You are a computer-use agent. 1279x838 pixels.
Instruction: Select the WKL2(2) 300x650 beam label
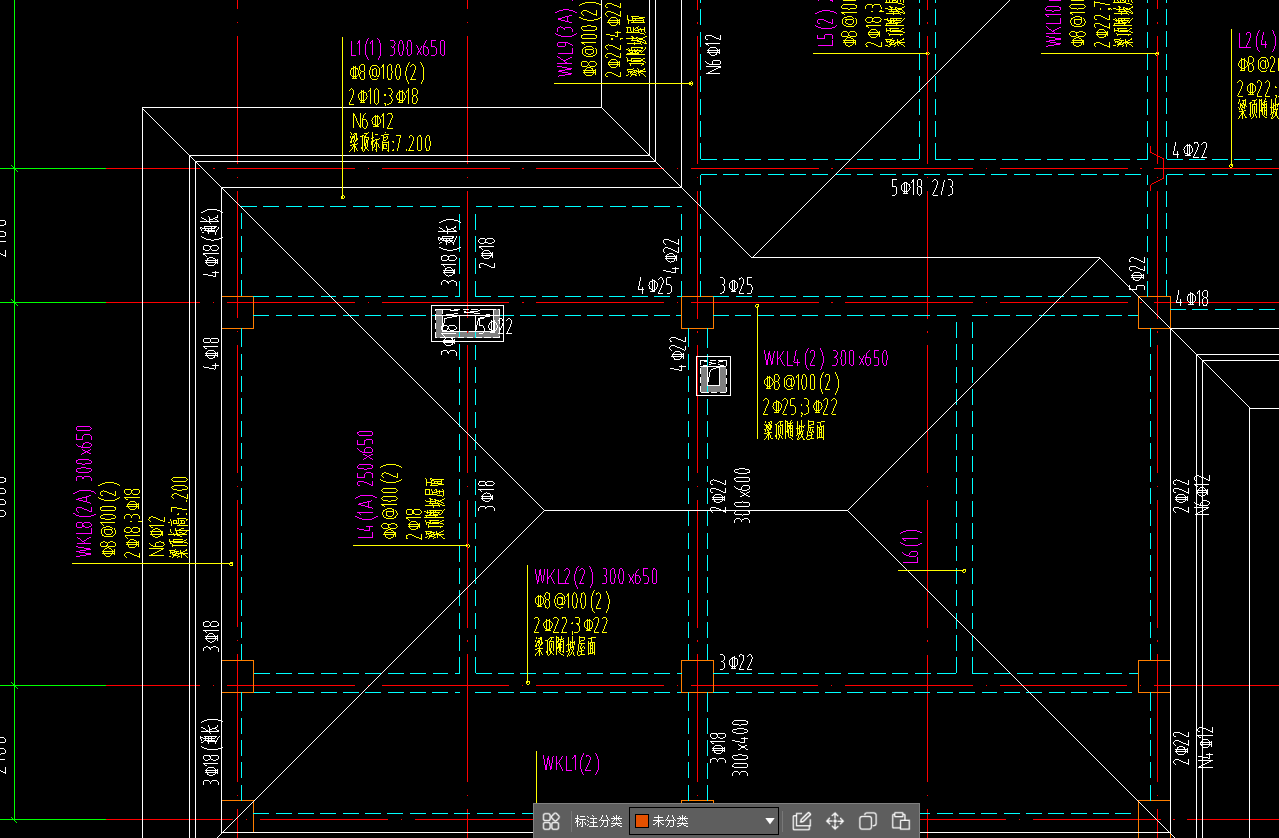click(596, 577)
